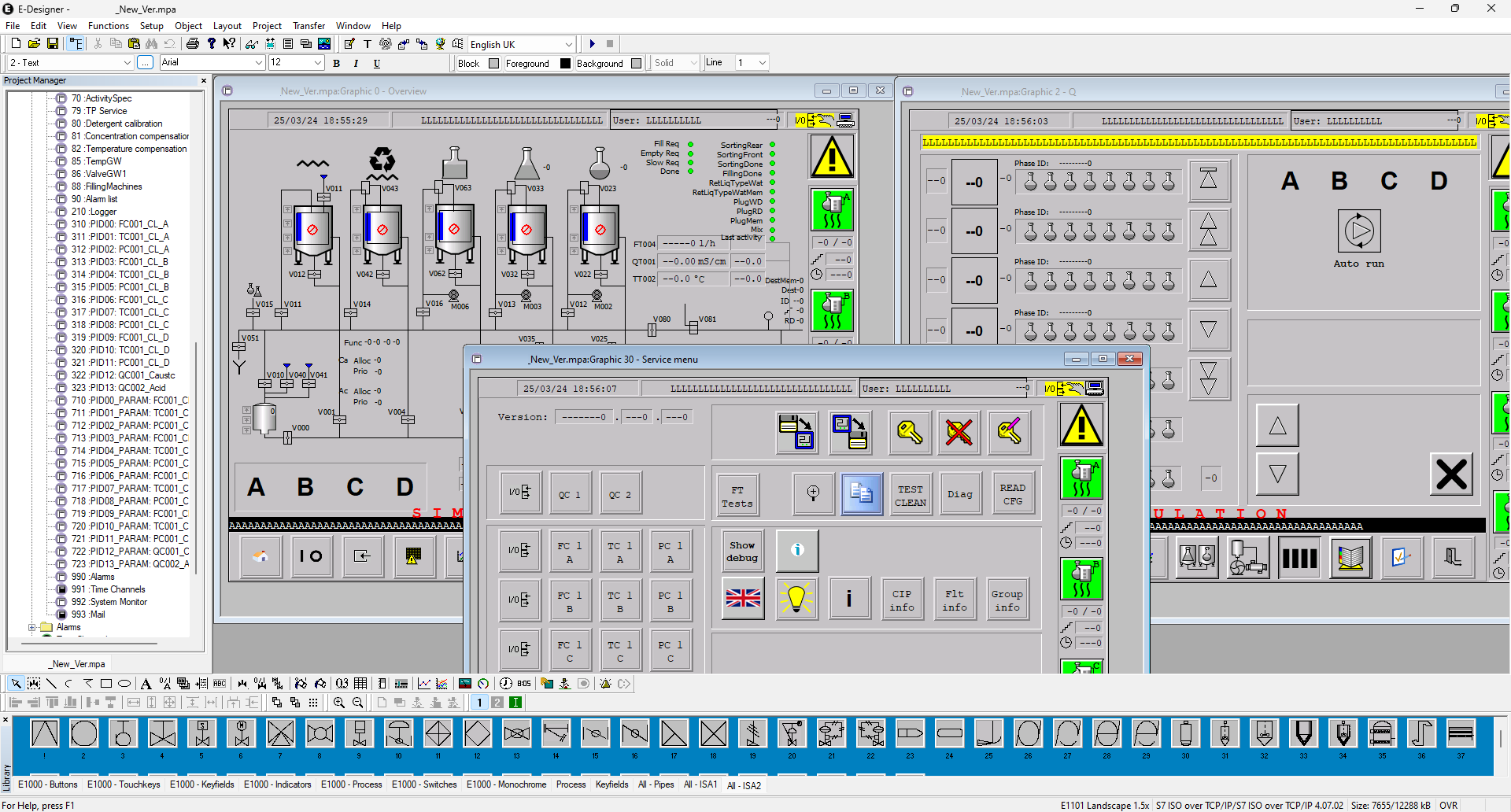Click the Trend chart object tool
Image resolution: width=1511 pixels, height=812 pixels.
(424, 684)
